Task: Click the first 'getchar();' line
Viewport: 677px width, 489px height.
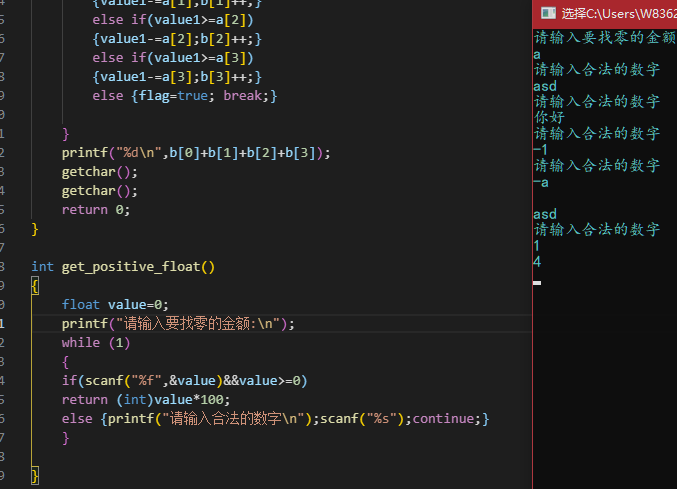Action: tap(100, 172)
